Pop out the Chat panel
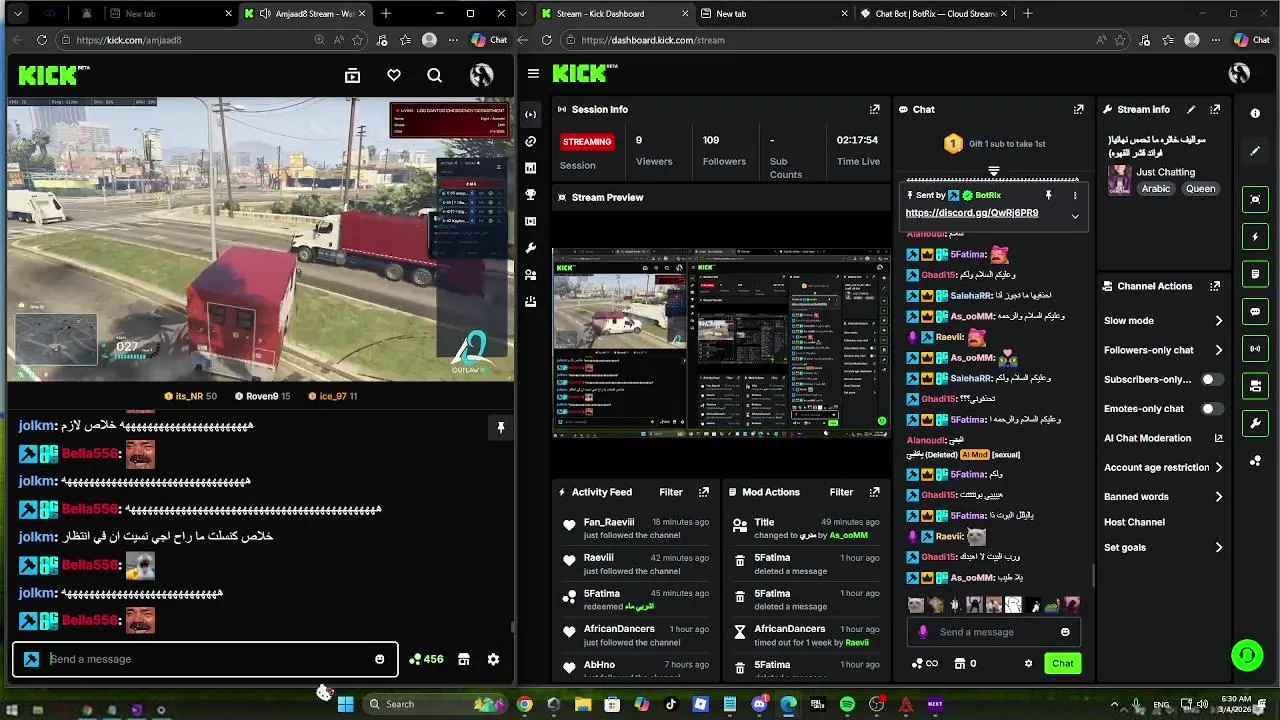Viewport: 1280px width, 720px height. coord(1078,109)
